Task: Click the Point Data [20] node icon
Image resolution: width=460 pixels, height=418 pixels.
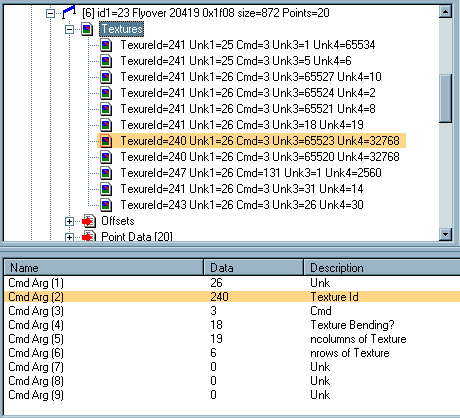Action: [89, 236]
